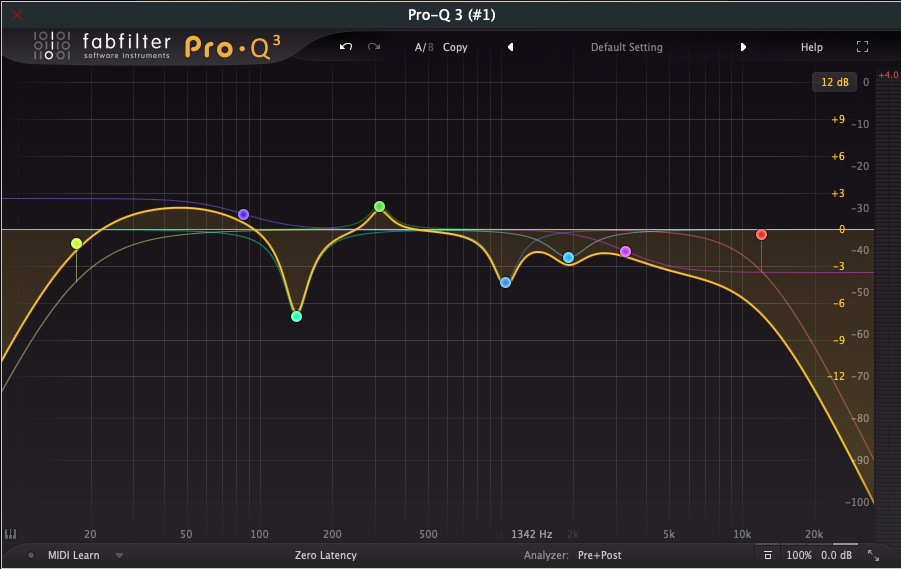The image size is (901, 569).
Task: Open Zero Latency processing mode menu
Action: click(326, 555)
